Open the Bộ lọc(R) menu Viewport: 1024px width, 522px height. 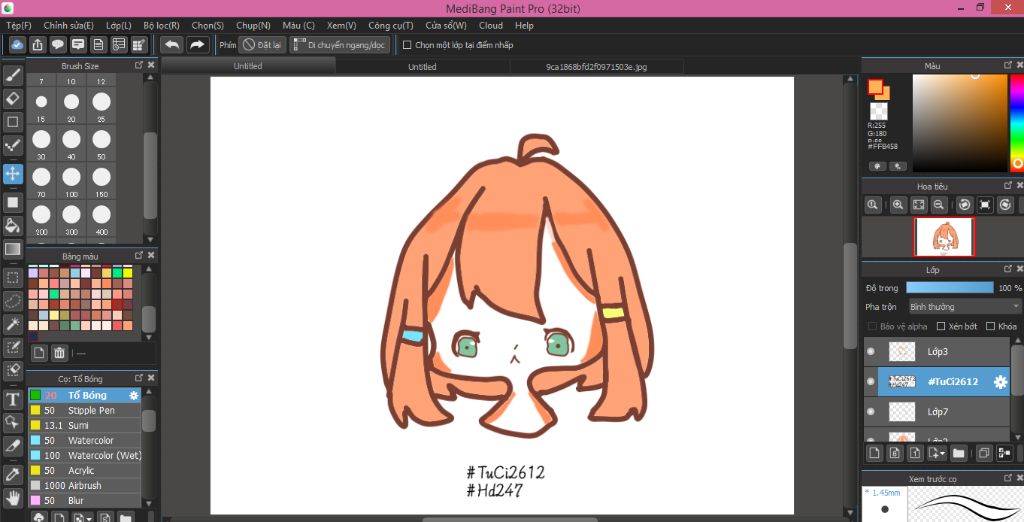[161, 25]
